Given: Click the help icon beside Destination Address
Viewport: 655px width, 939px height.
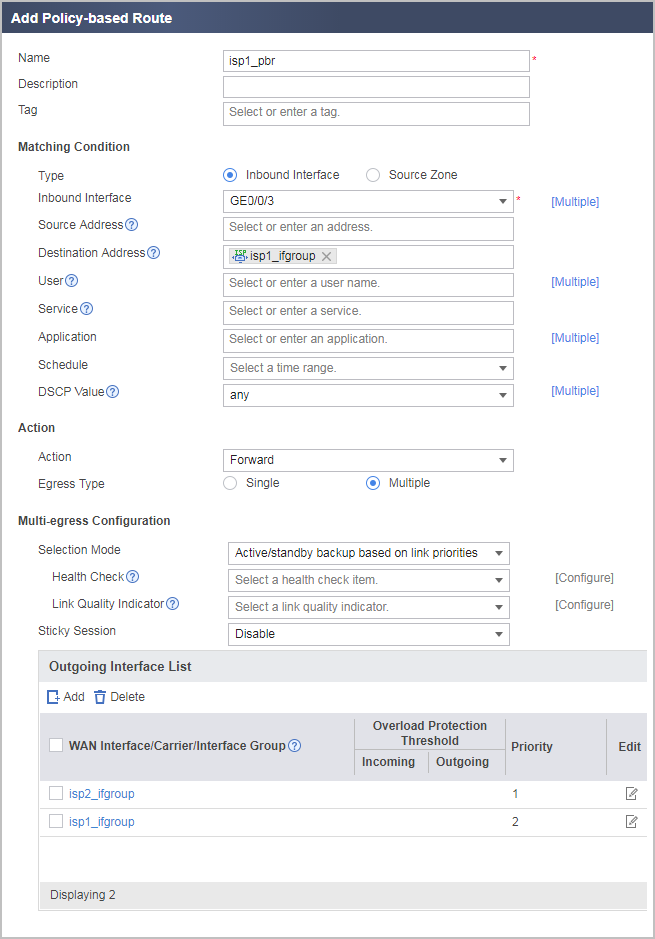Looking at the screenshot, I should [154, 253].
